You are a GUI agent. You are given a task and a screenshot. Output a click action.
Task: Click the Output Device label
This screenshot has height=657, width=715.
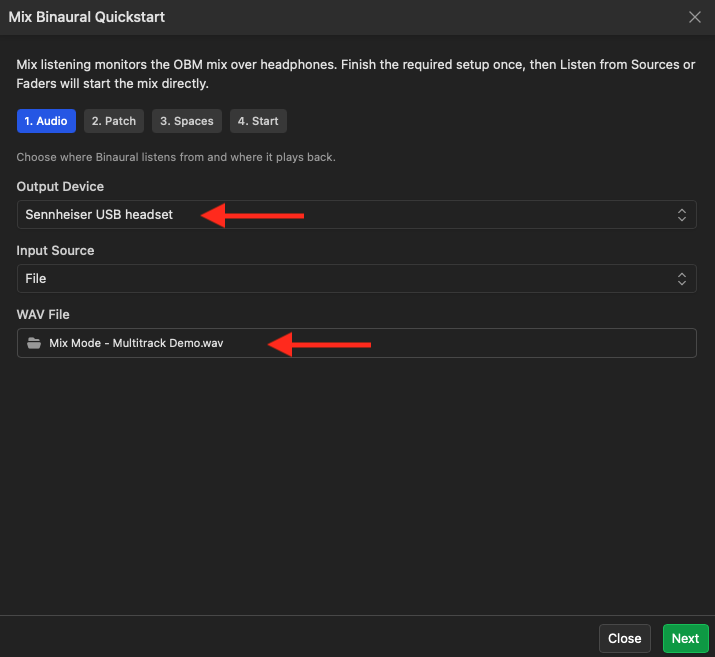tap(60, 186)
